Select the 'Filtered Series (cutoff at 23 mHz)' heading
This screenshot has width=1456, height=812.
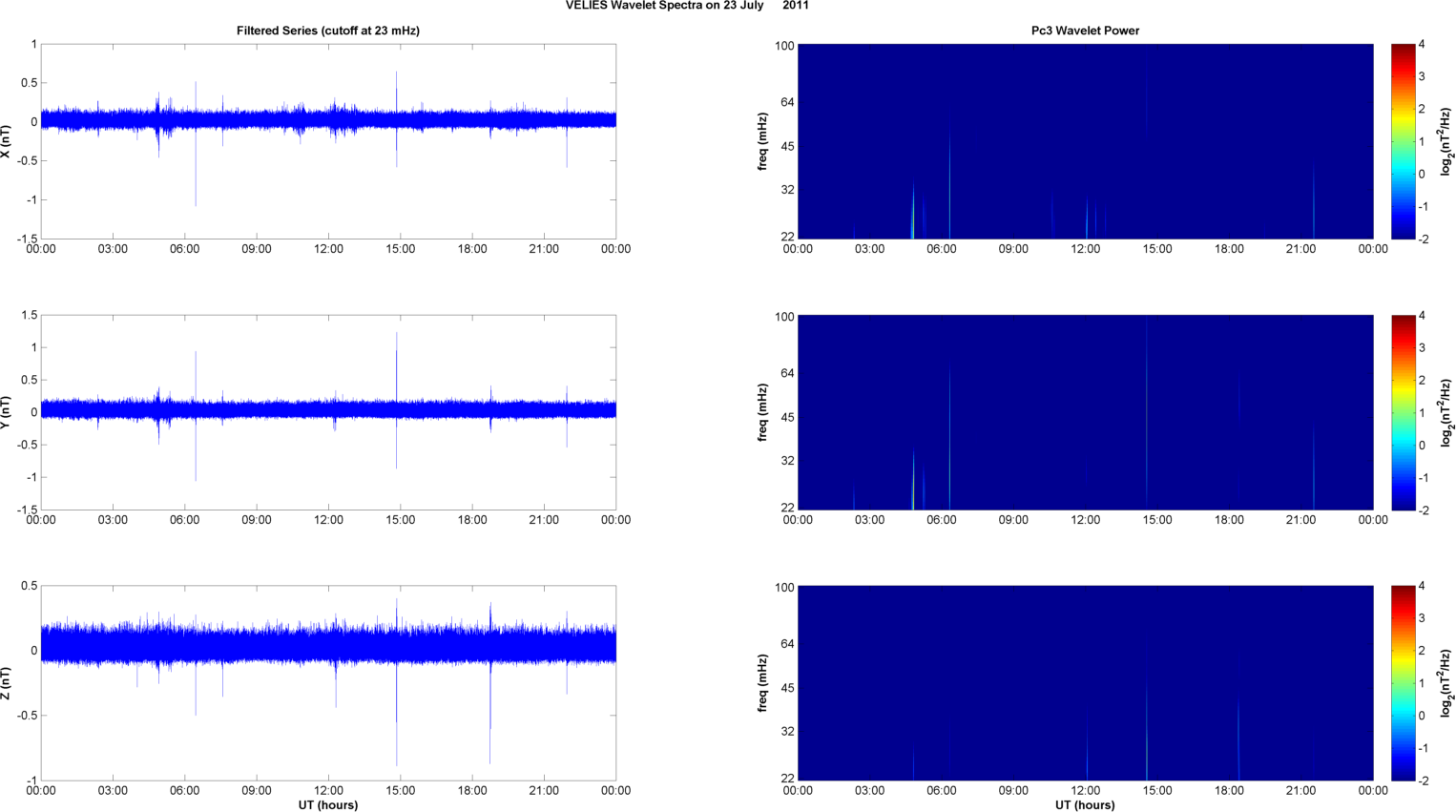coord(328,31)
